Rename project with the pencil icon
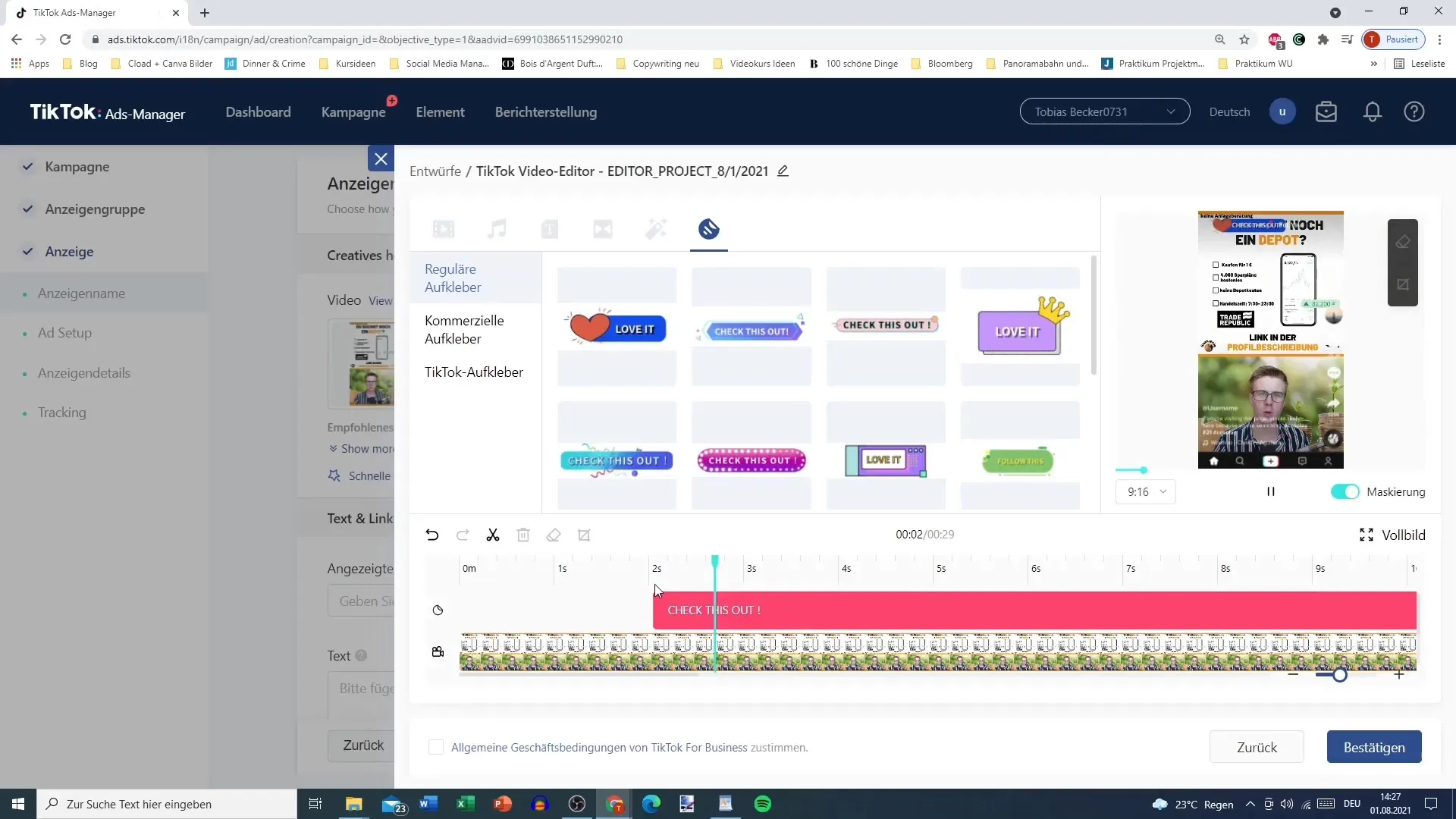 783,171
